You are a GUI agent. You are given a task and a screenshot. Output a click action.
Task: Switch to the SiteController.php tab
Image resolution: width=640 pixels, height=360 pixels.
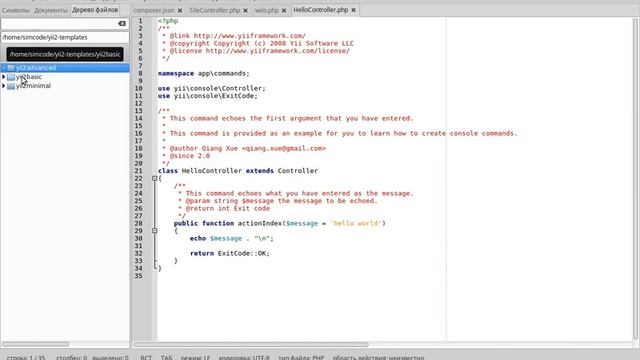[x=214, y=10]
